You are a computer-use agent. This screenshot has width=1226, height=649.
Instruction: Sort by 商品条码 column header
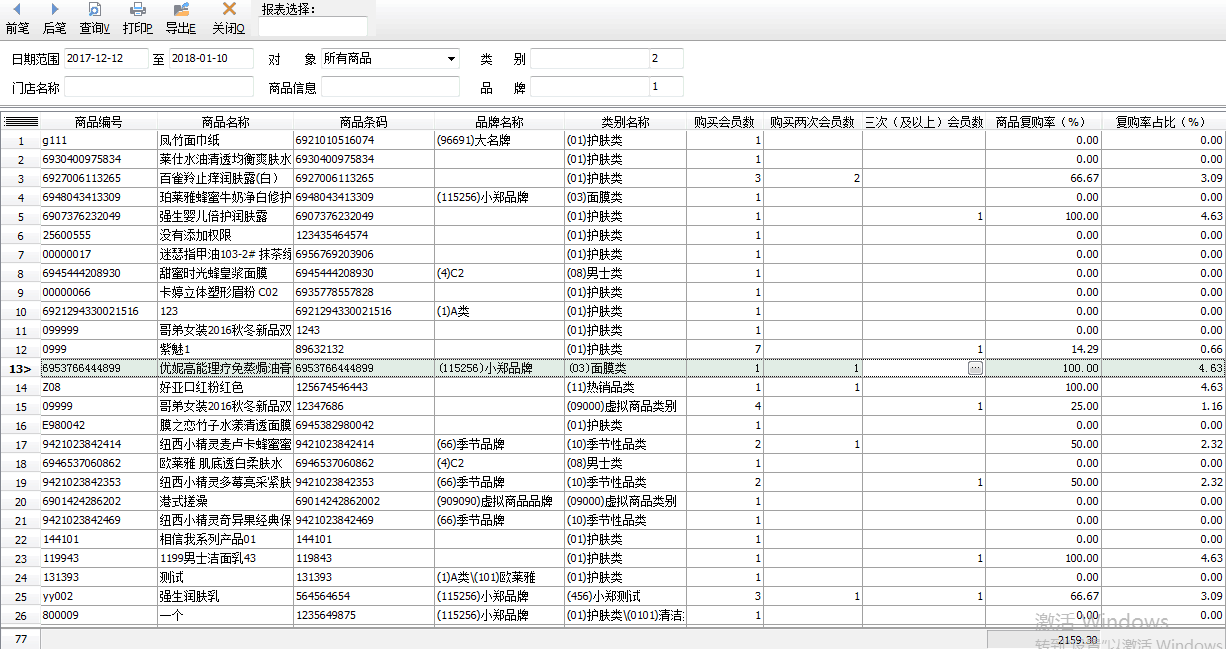(363, 122)
